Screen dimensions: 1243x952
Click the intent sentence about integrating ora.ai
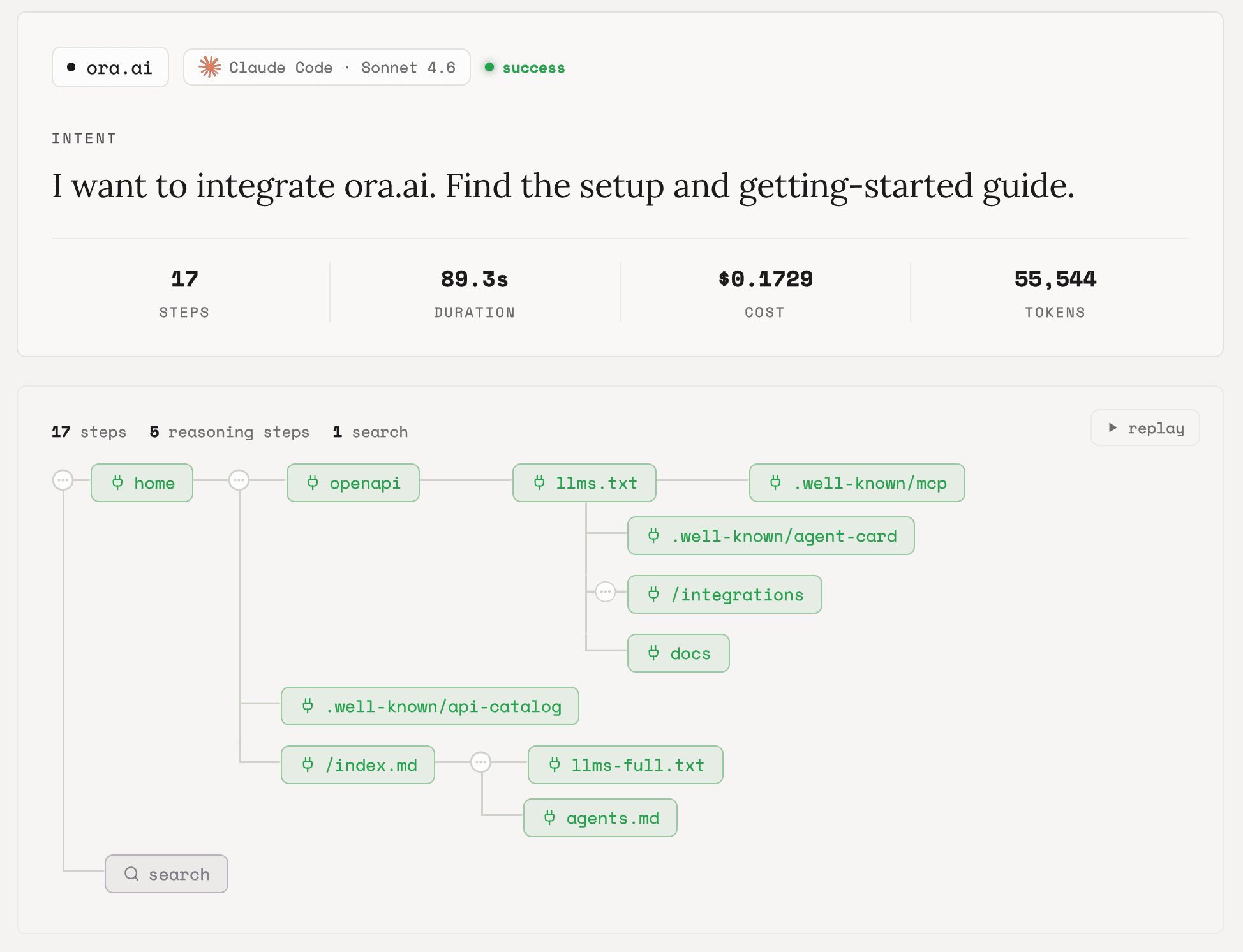click(563, 186)
